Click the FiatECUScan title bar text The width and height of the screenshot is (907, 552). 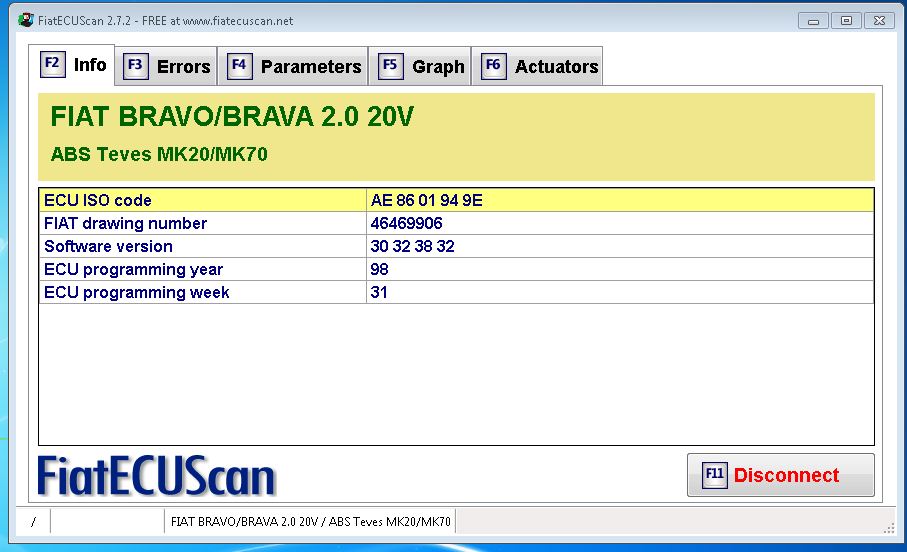(x=165, y=21)
